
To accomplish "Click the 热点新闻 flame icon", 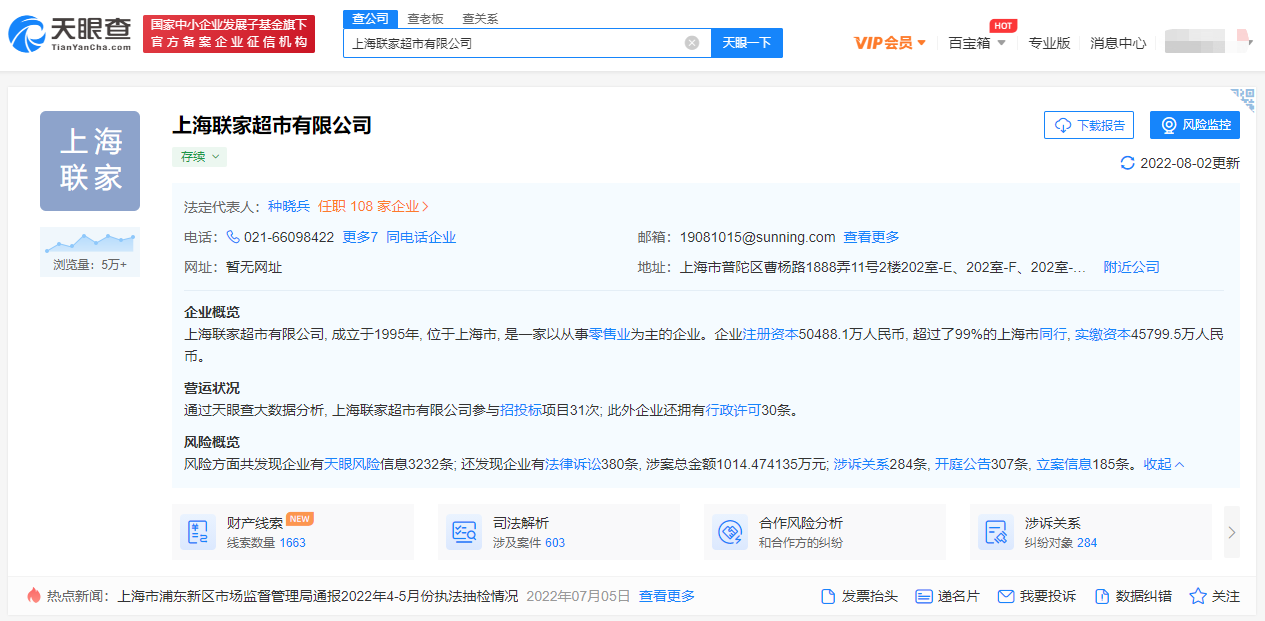I will [x=34, y=595].
